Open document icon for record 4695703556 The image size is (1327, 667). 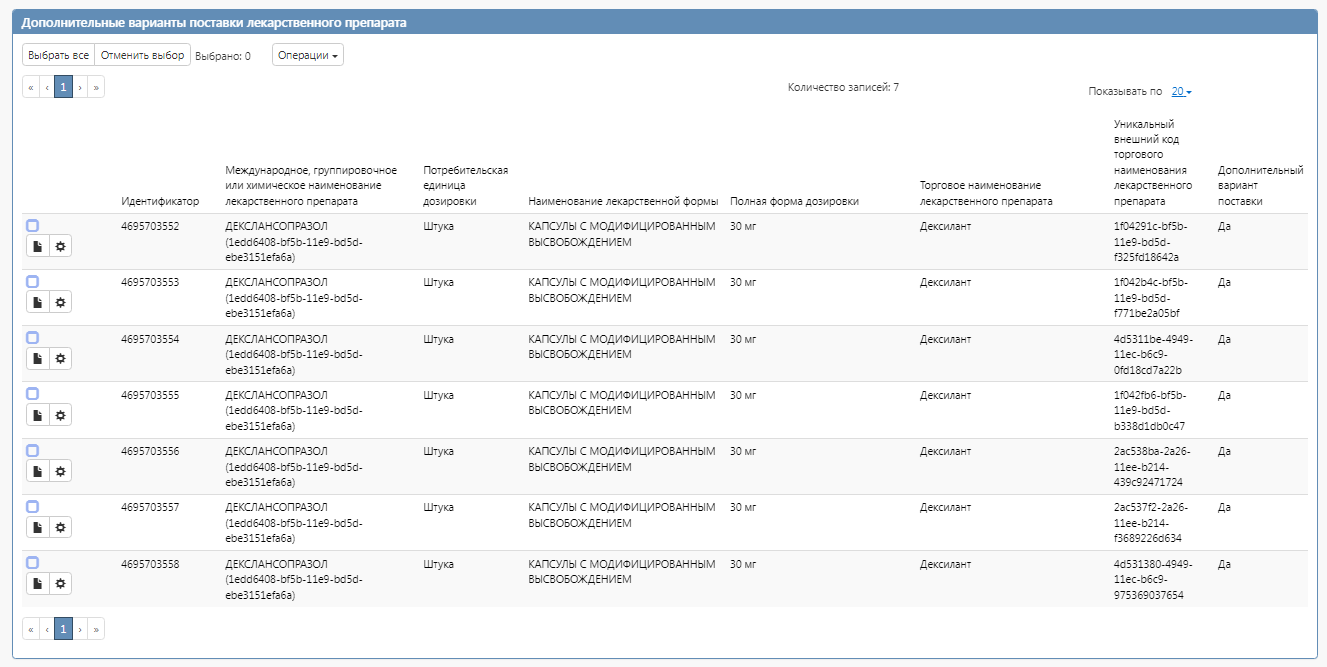coord(37,471)
